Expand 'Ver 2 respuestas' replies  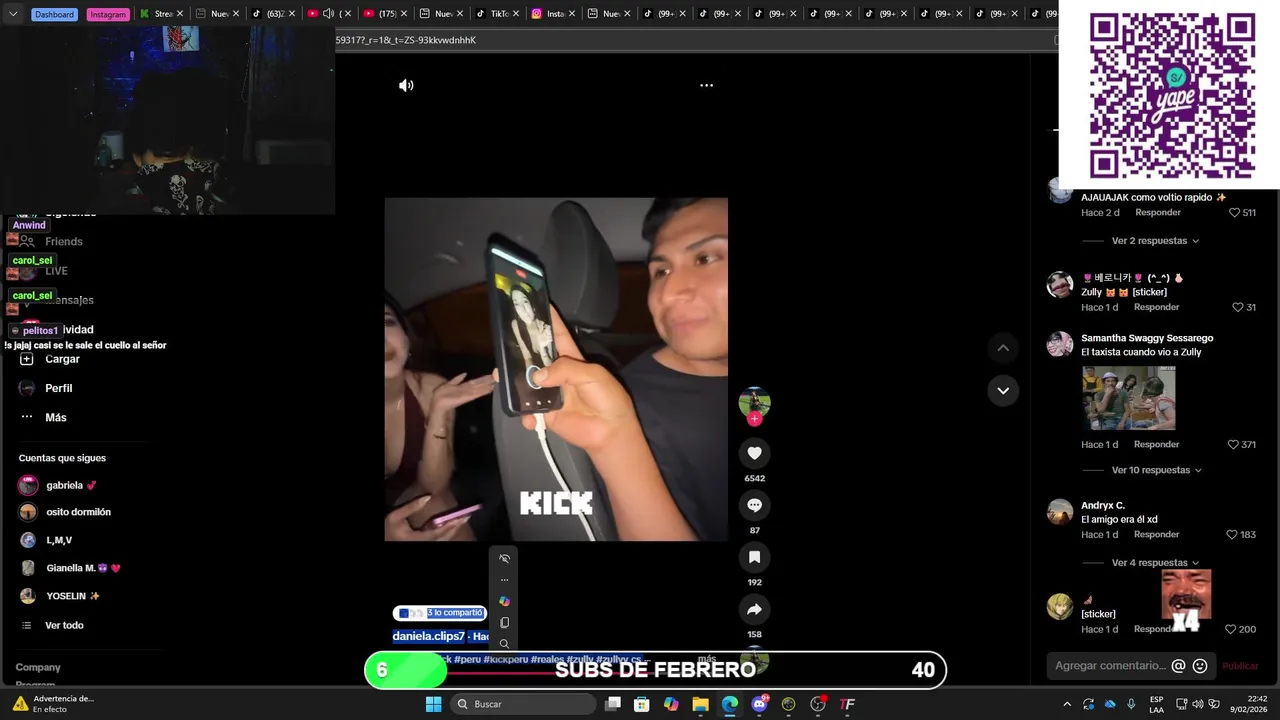coord(1155,241)
